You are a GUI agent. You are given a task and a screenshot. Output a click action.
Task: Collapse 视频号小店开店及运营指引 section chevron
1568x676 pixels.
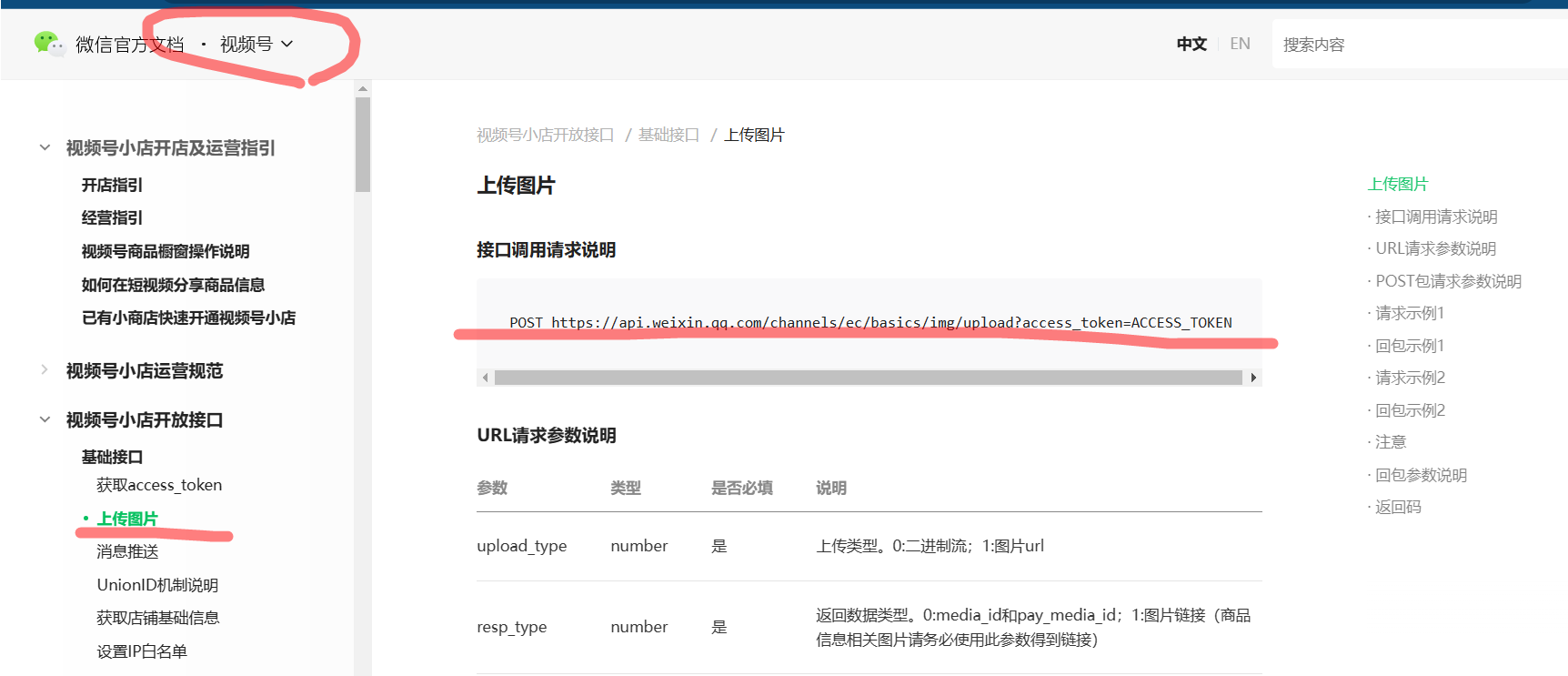coord(45,147)
